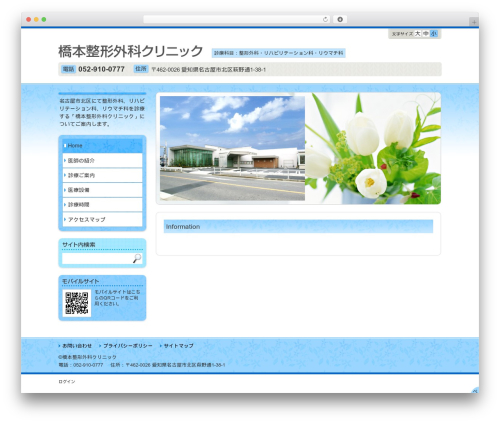Click the モバイルサイト heading
This screenshot has height=423, width=500.
[x=80, y=281]
